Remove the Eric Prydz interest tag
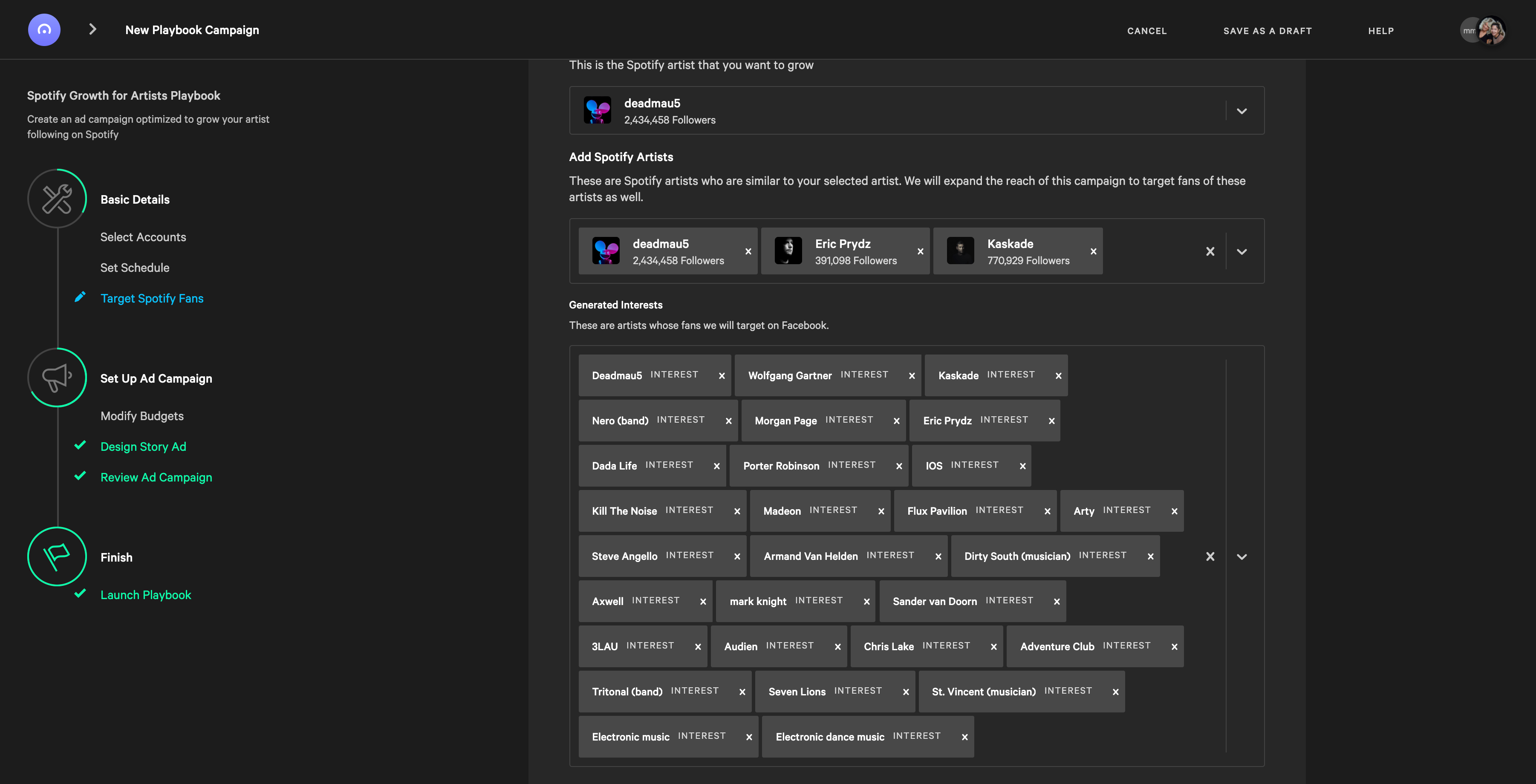 (x=1052, y=421)
